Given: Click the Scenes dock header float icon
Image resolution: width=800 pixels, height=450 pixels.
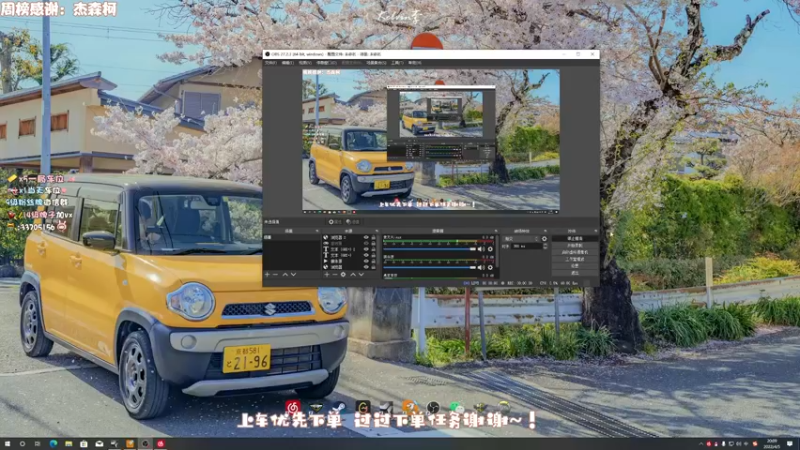Looking at the screenshot, I should (317, 231).
